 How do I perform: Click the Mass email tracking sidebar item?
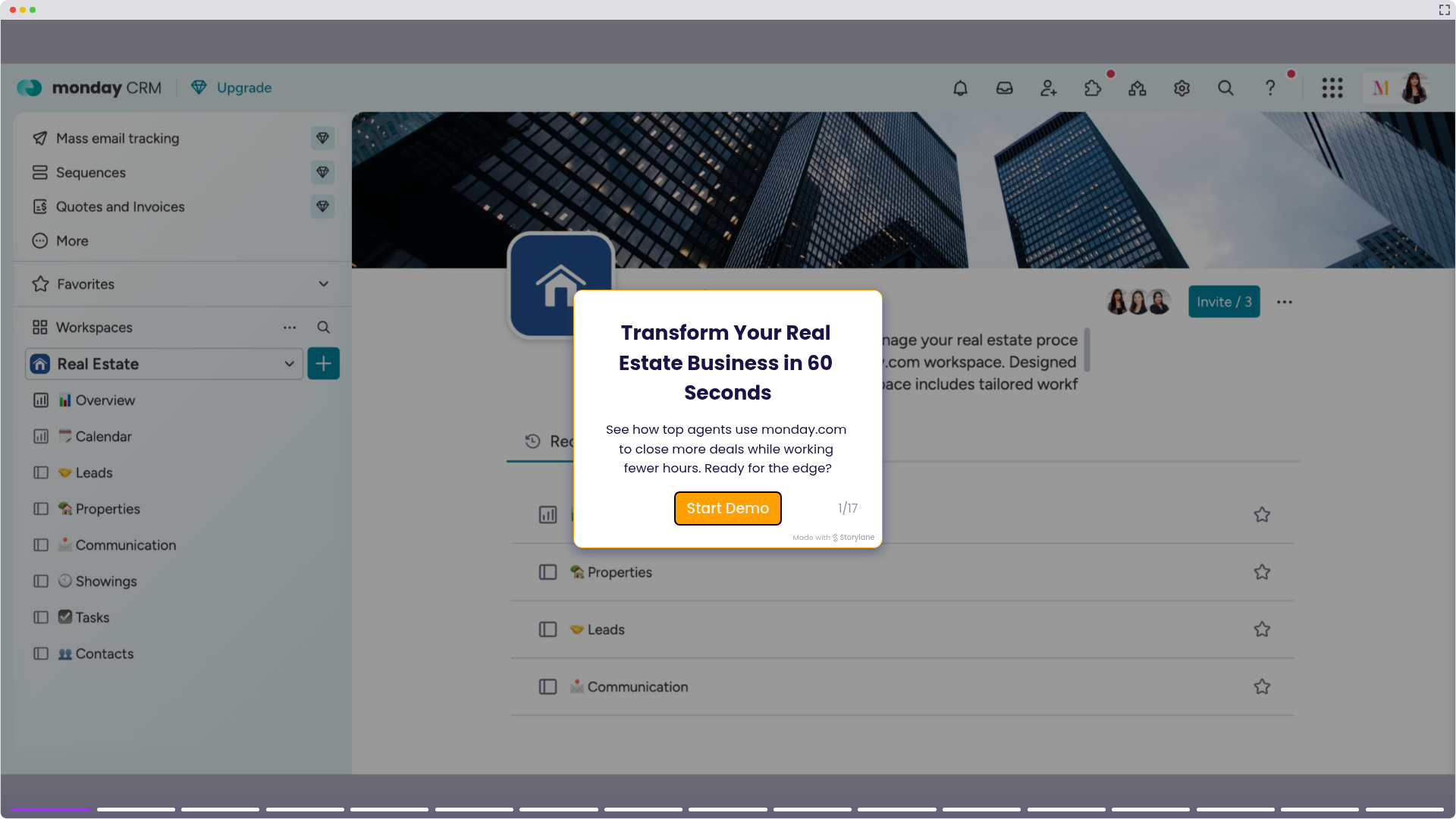pos(118,138)
